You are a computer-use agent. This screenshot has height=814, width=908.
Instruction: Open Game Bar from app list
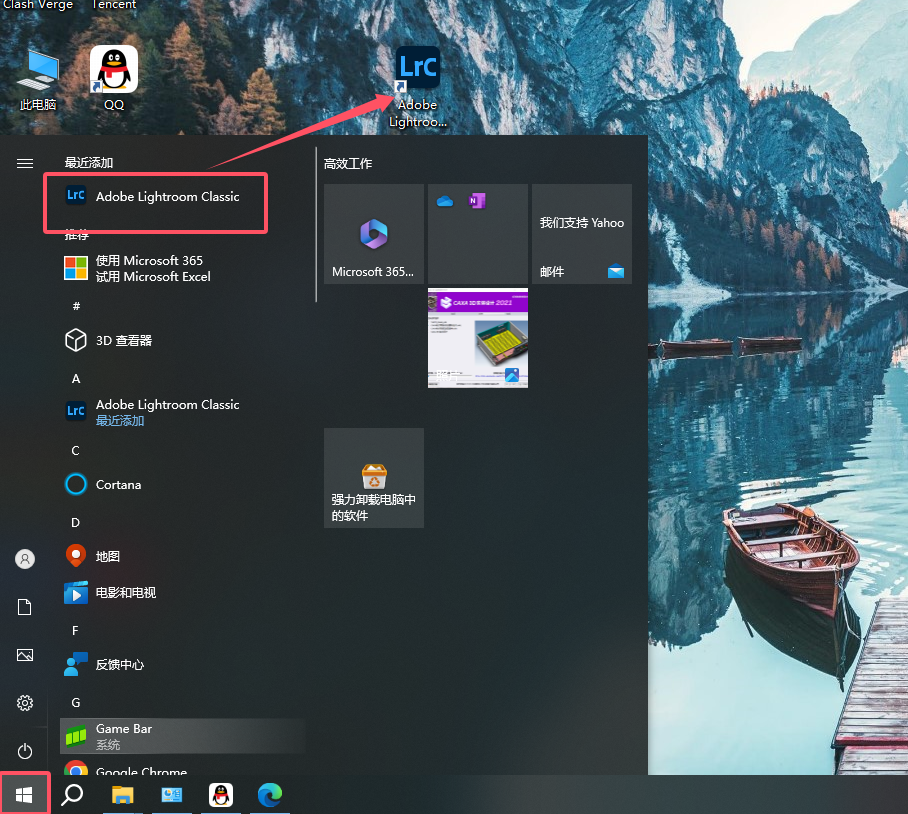pyautogui.click(x=182, y=736)
